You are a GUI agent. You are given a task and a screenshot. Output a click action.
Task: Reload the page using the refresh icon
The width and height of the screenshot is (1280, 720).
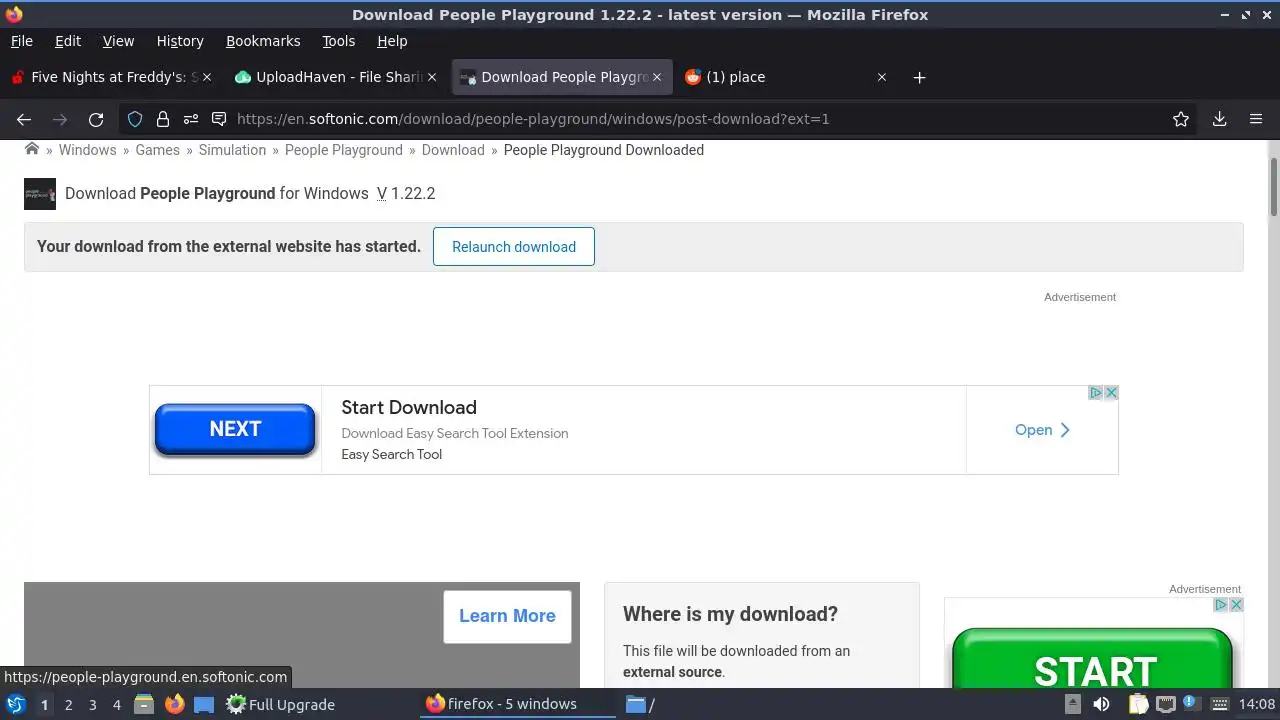click(96, 119)
